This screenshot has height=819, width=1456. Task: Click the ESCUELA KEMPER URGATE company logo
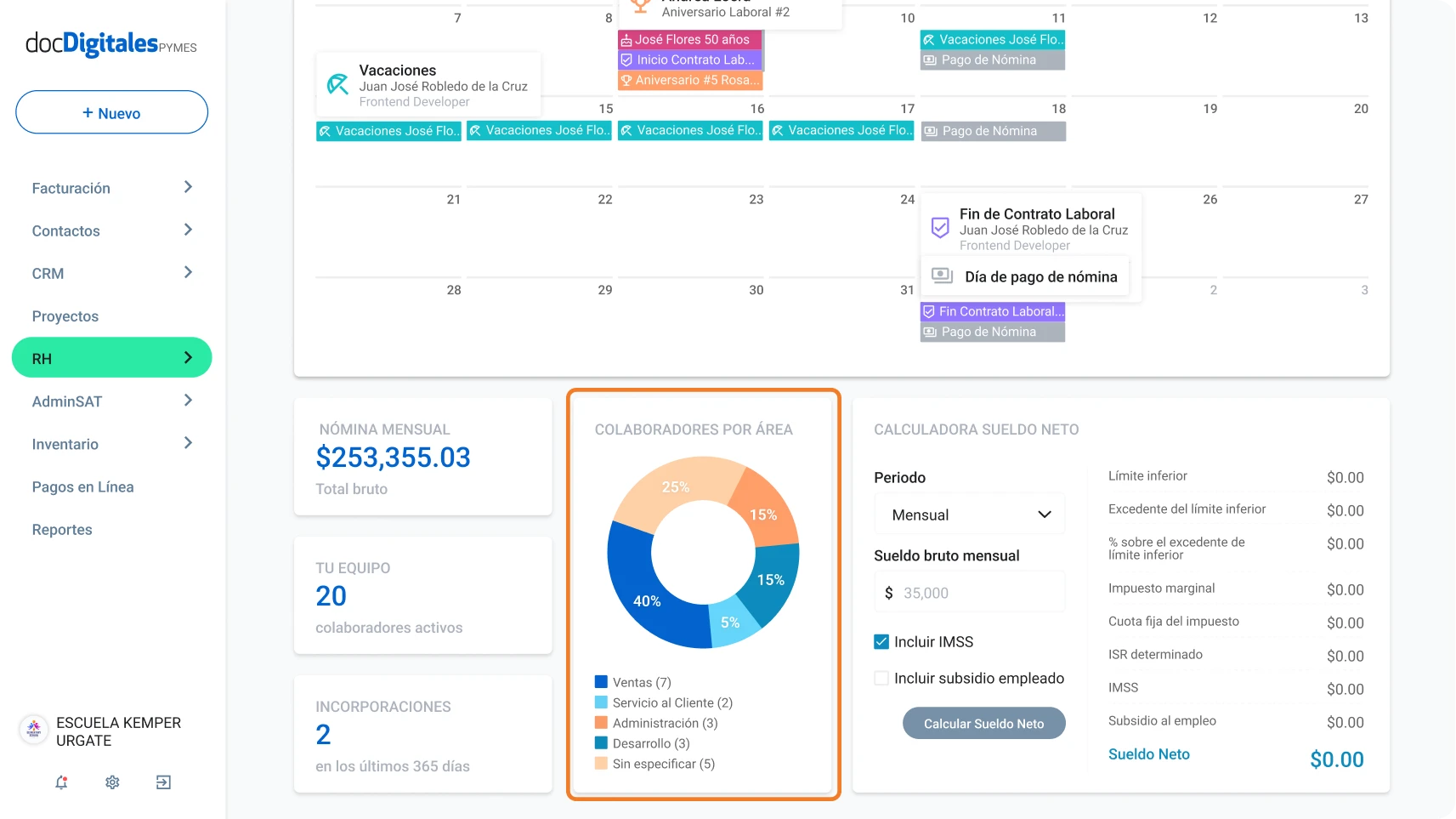click(34, 730)
